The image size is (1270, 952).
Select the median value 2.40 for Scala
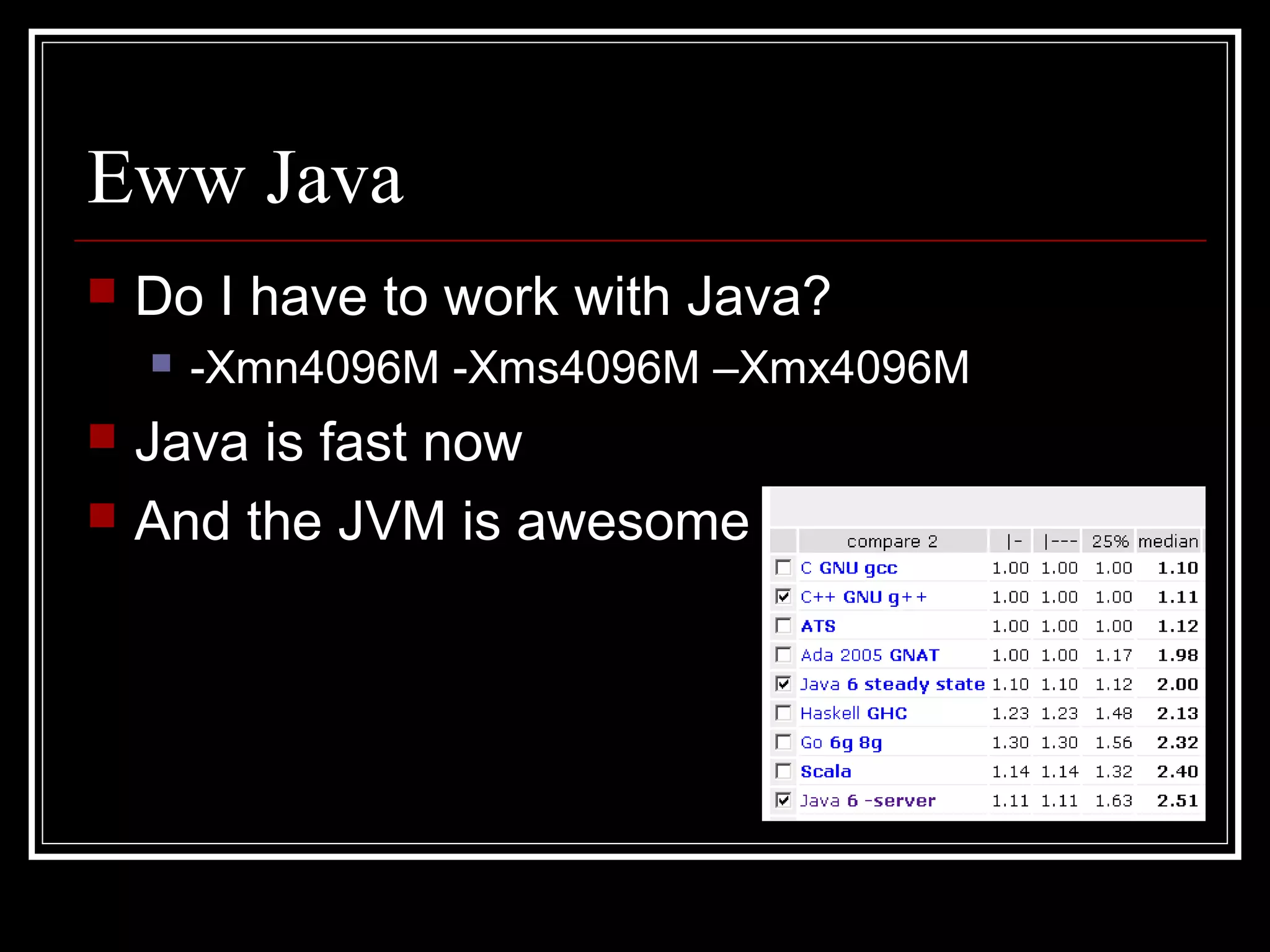1178,772
